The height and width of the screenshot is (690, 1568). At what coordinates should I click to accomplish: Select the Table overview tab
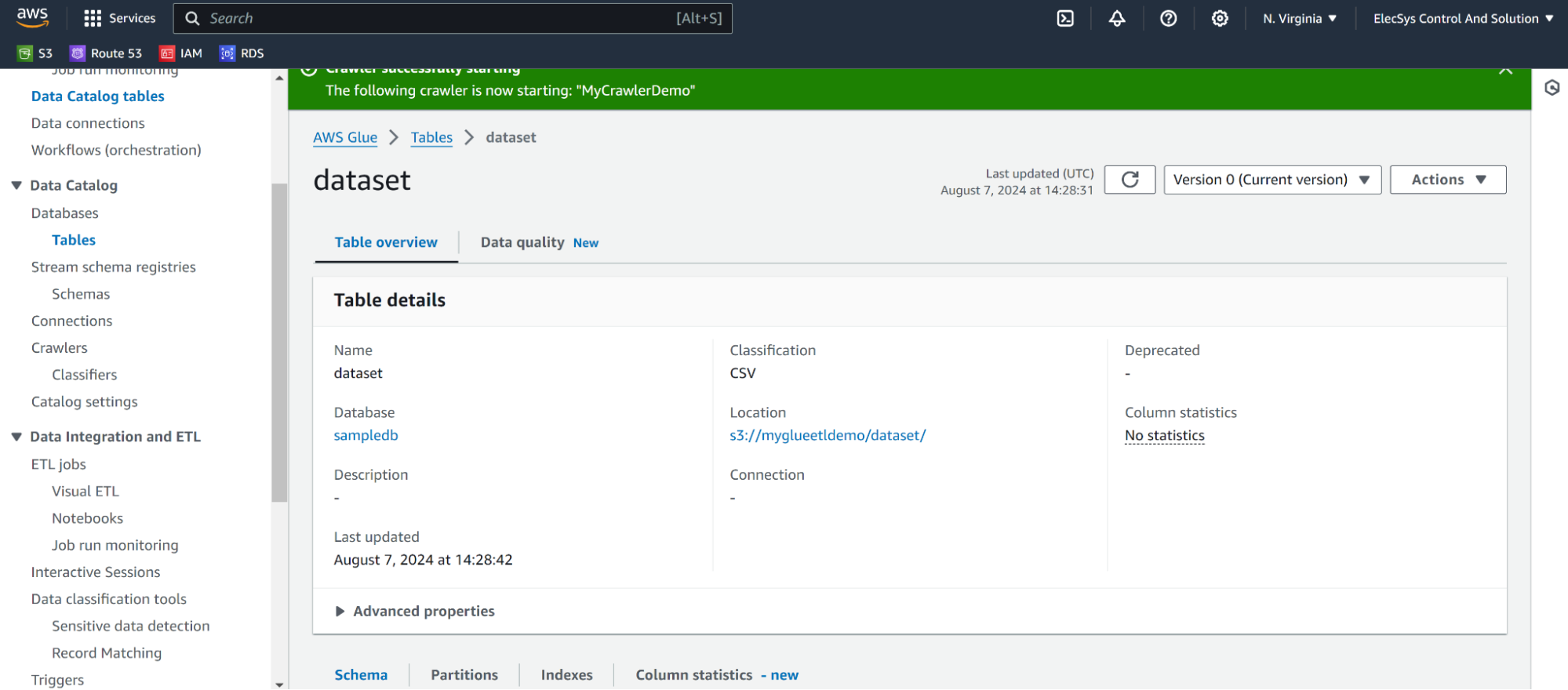point(386,242)
